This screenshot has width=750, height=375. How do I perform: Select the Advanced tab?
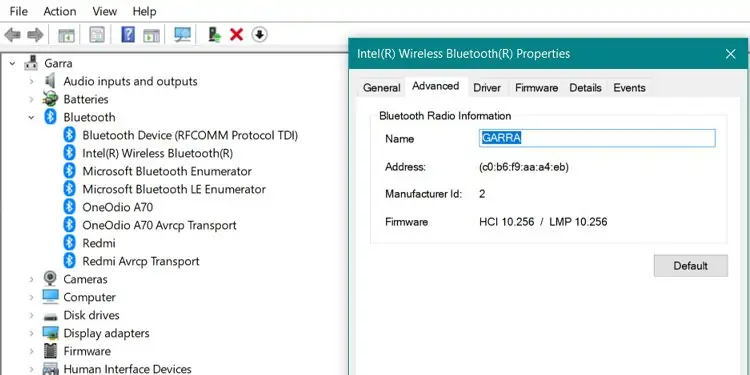(436, 86)
